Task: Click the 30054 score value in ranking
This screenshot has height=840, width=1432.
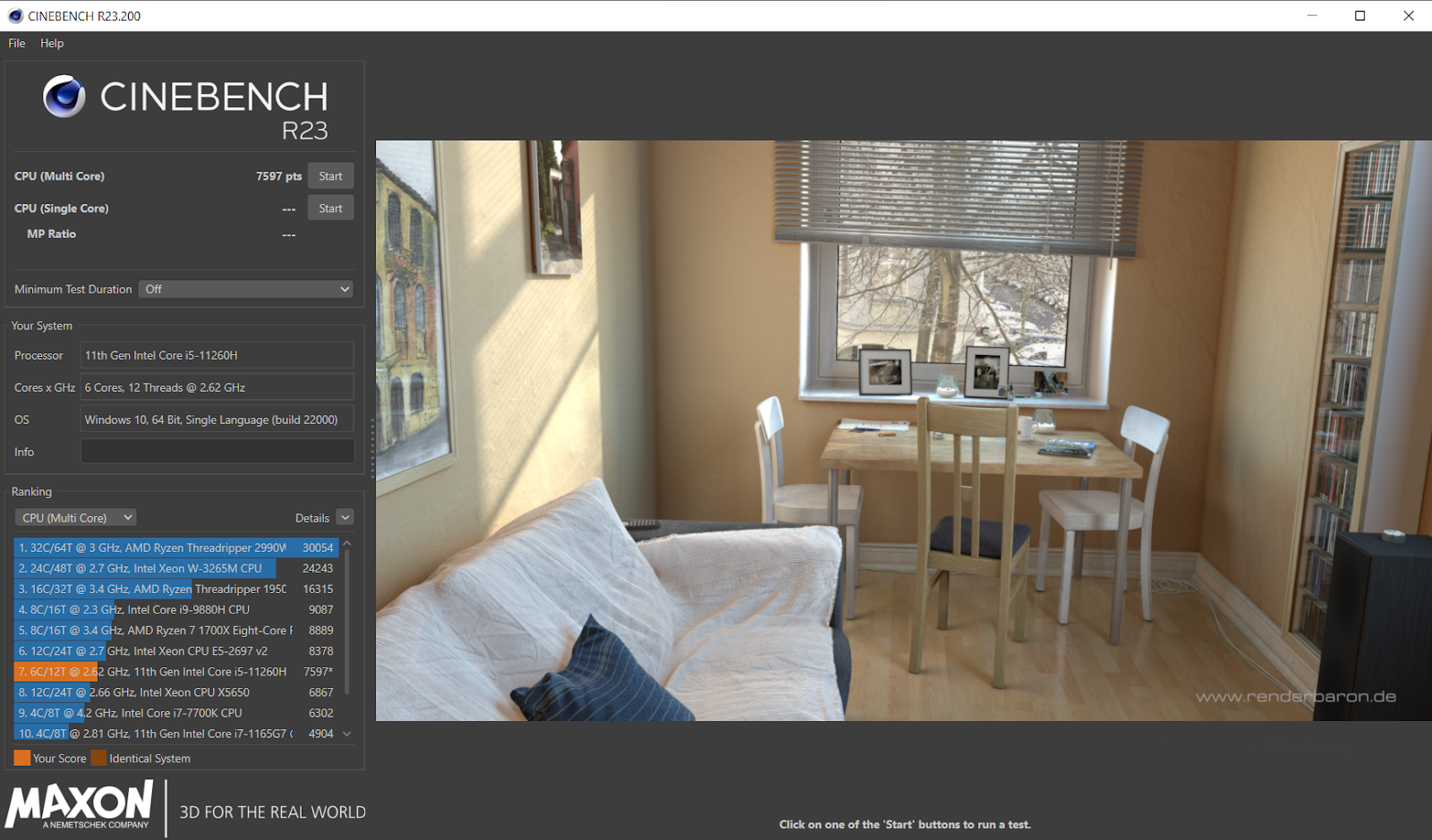Action: [318, 547]
